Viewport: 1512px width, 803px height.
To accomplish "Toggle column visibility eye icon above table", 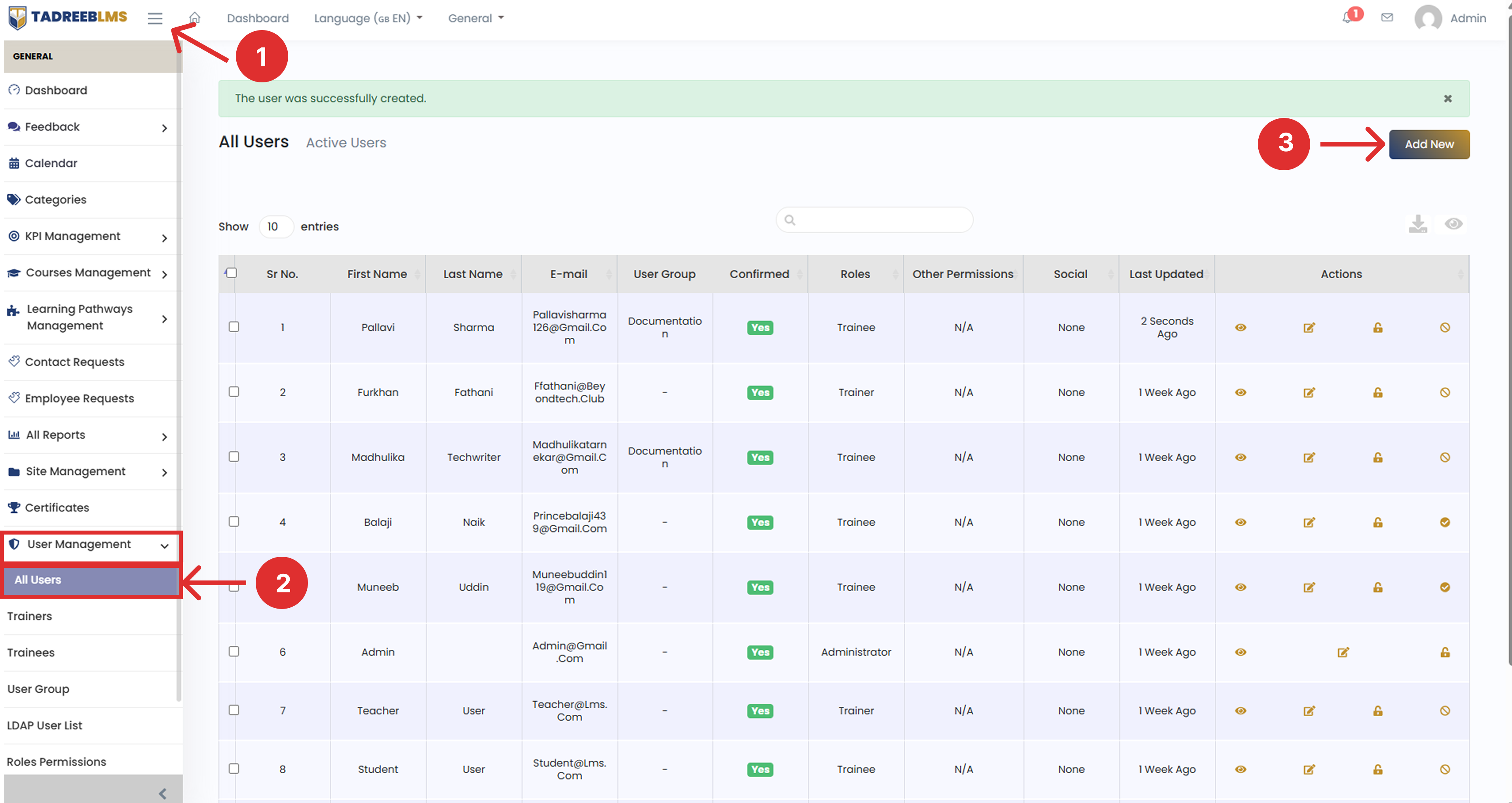I will coord(1454,224).
